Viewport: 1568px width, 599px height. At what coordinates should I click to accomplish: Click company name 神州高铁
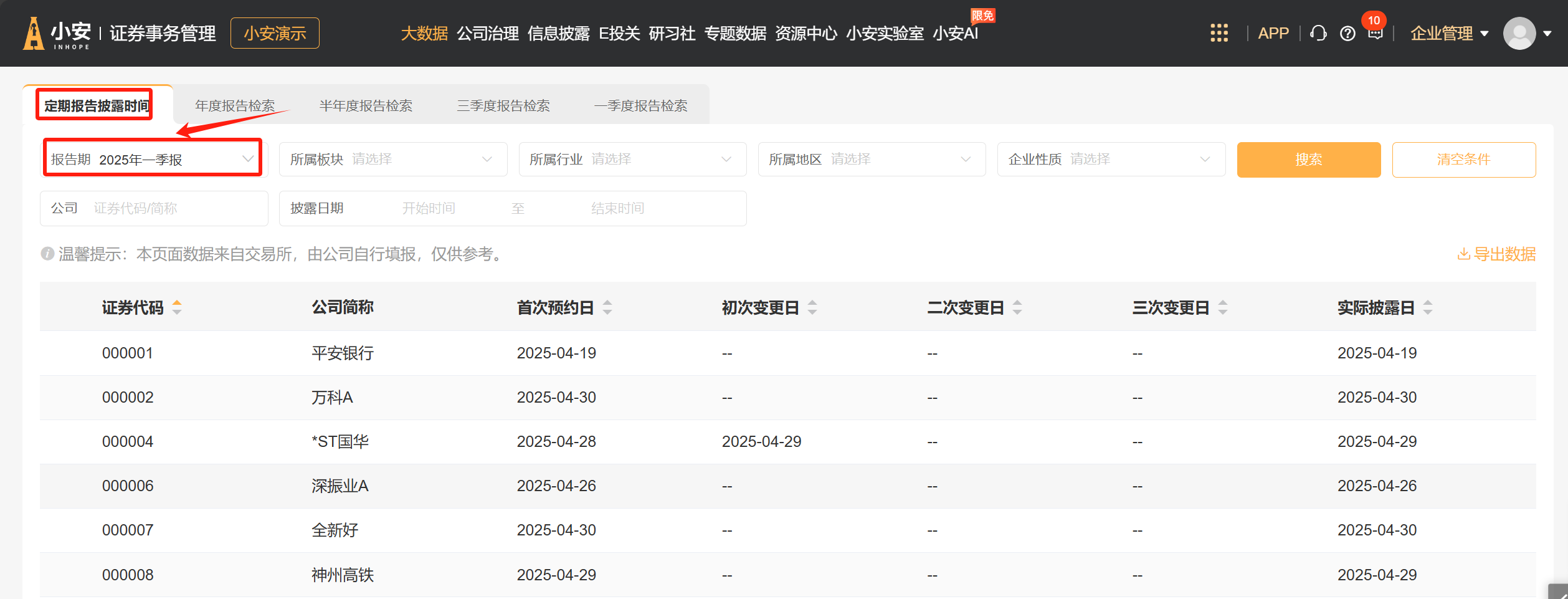click(x=343, y=575)
